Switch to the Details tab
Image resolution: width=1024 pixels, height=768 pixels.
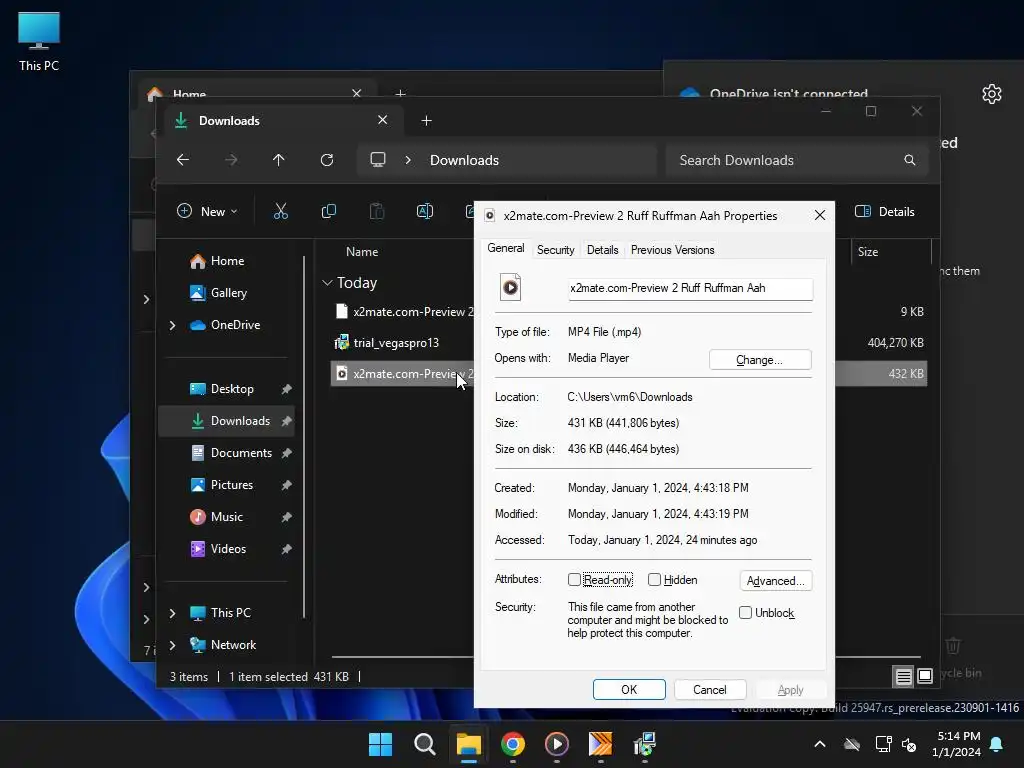pyautogui.click(x=602, y=249)
